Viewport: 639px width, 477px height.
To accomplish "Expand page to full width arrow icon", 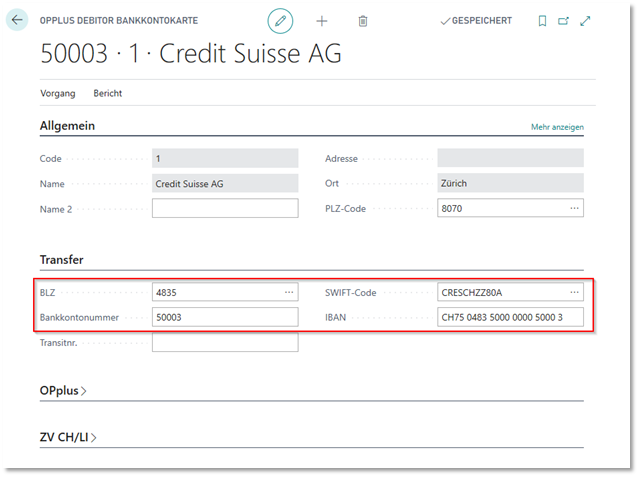I will [x=585, y=21].
